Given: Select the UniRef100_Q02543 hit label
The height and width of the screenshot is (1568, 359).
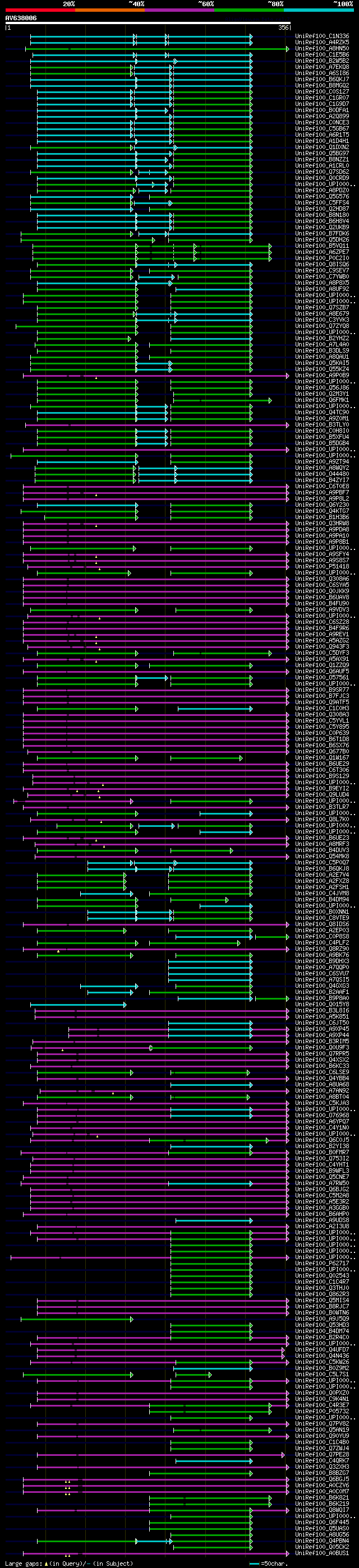Looking at the screenshot, I should (x=322, y=1276).
